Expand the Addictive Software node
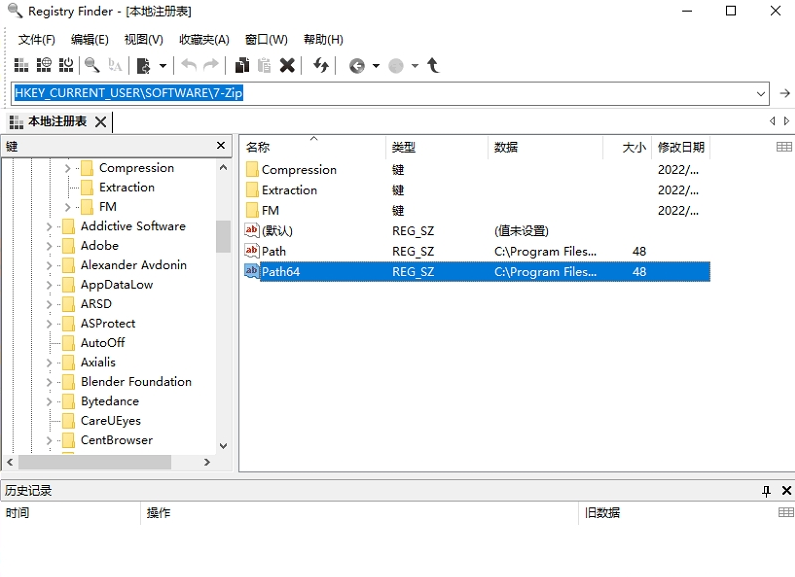 pyautogui.click(x=49, y=226)
